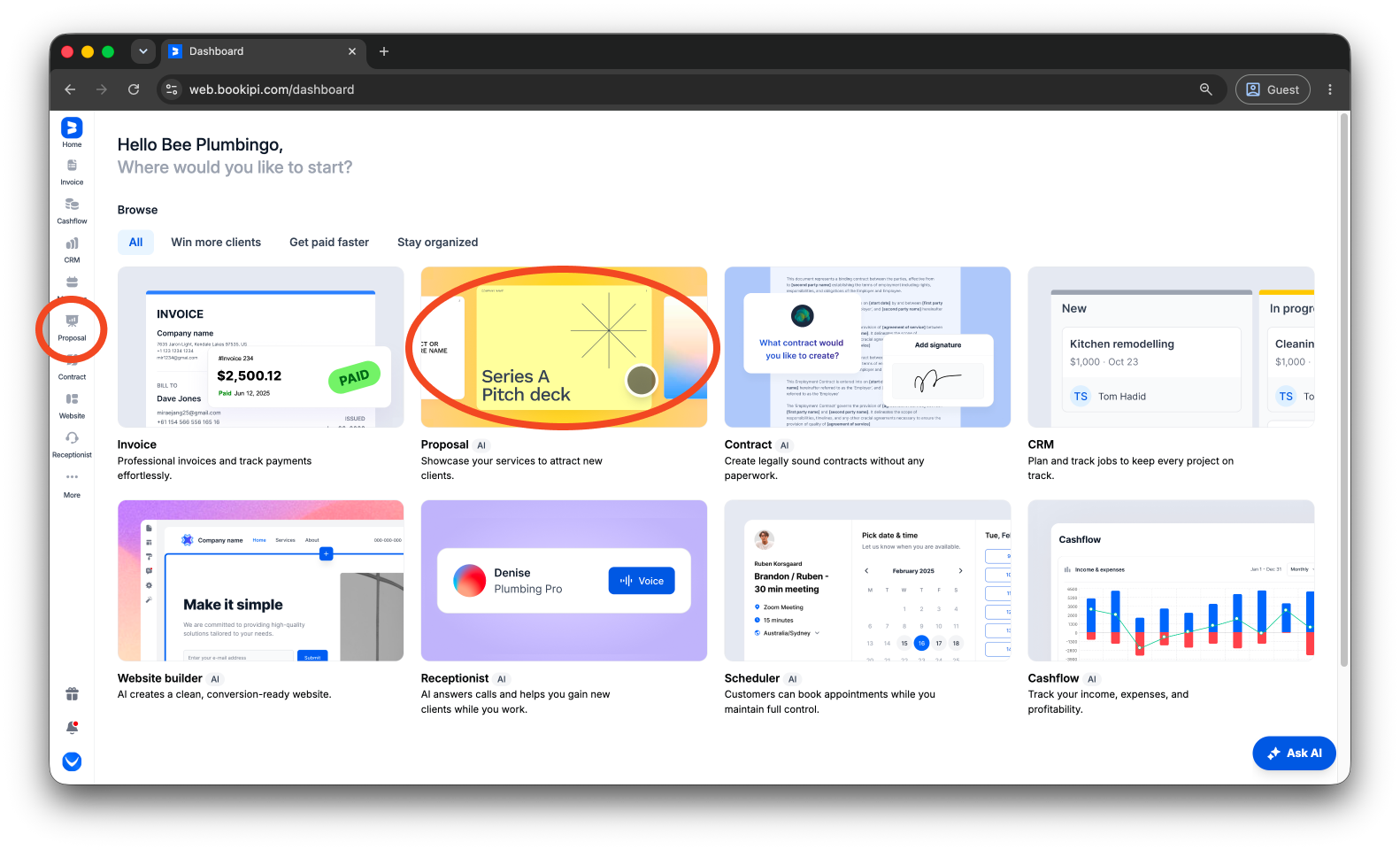Click the Website builder card title

click(160, 679)
